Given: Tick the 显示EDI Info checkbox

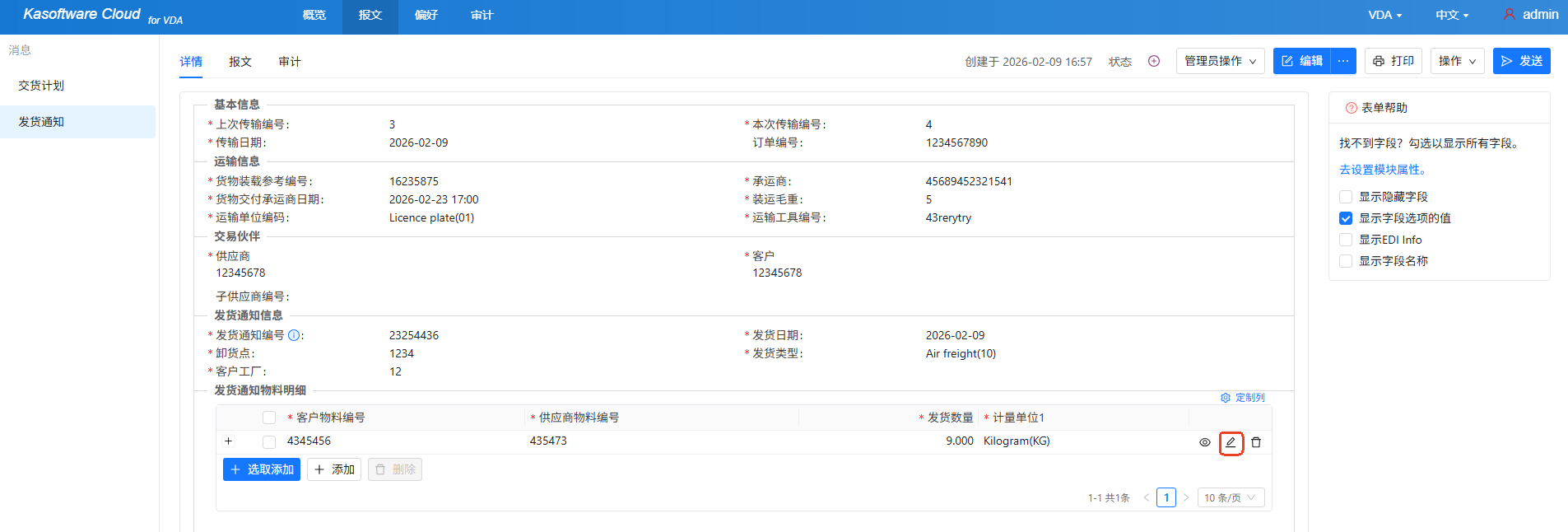Looking at the screenshot, I should coord(1346,240).
